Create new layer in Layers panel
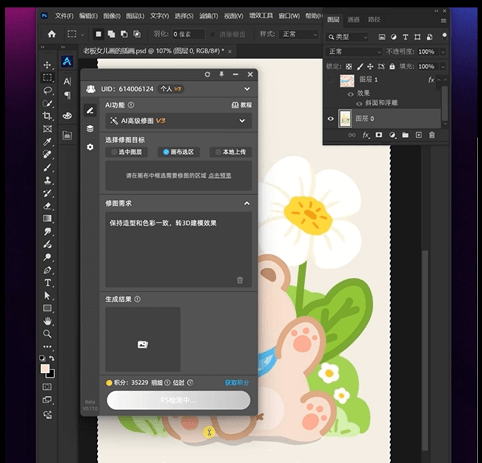 pyautogui.click(x=419, y=135)
